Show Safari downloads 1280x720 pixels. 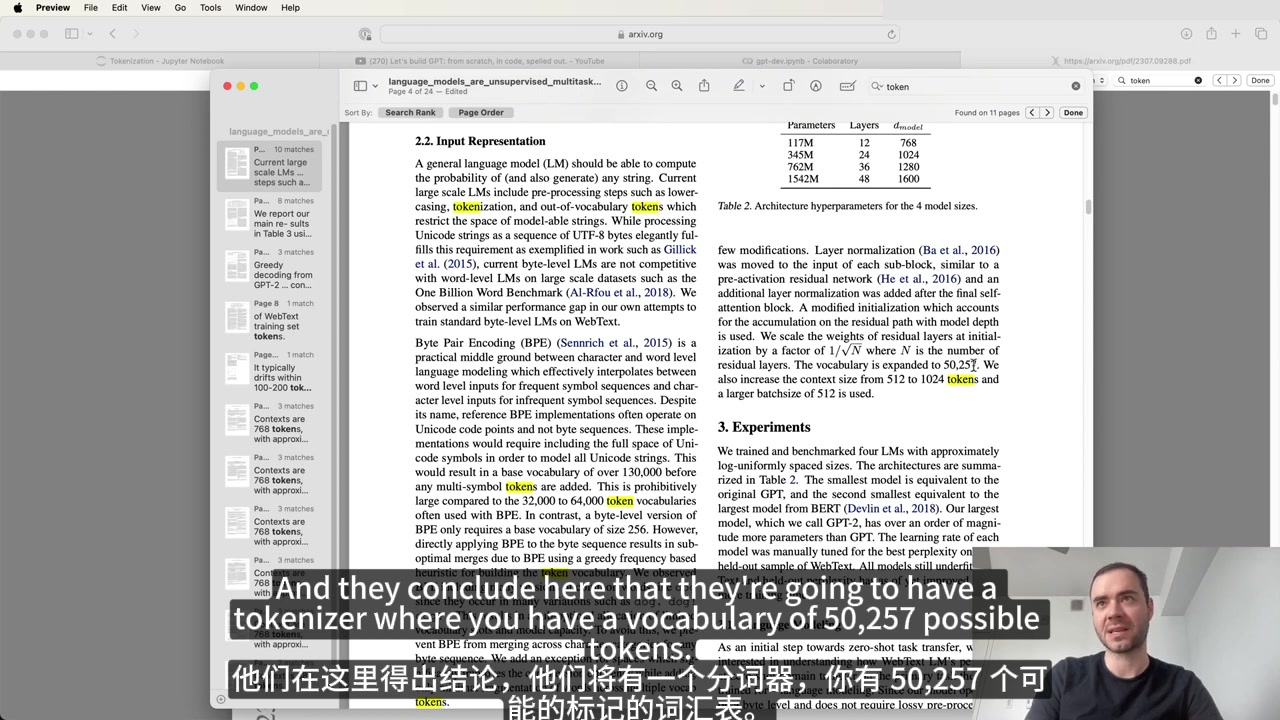pos(1186,34)
